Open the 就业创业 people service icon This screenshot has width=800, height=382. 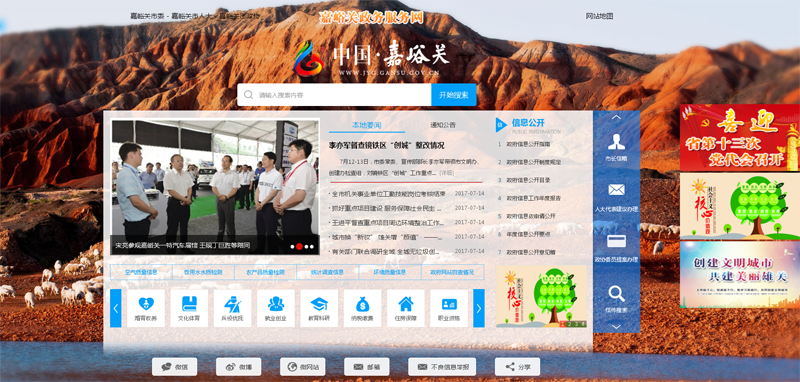[x=276, y=308]
